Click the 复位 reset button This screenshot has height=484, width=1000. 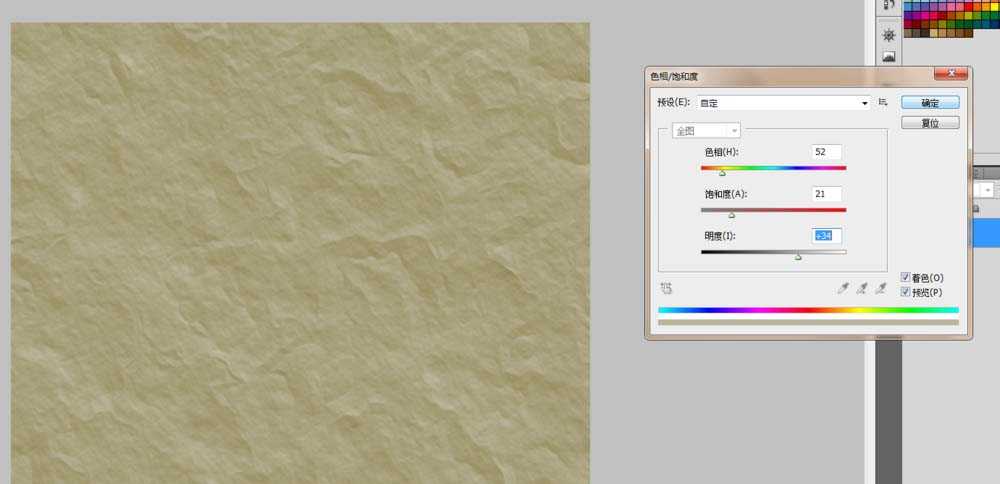coord(930,123)
